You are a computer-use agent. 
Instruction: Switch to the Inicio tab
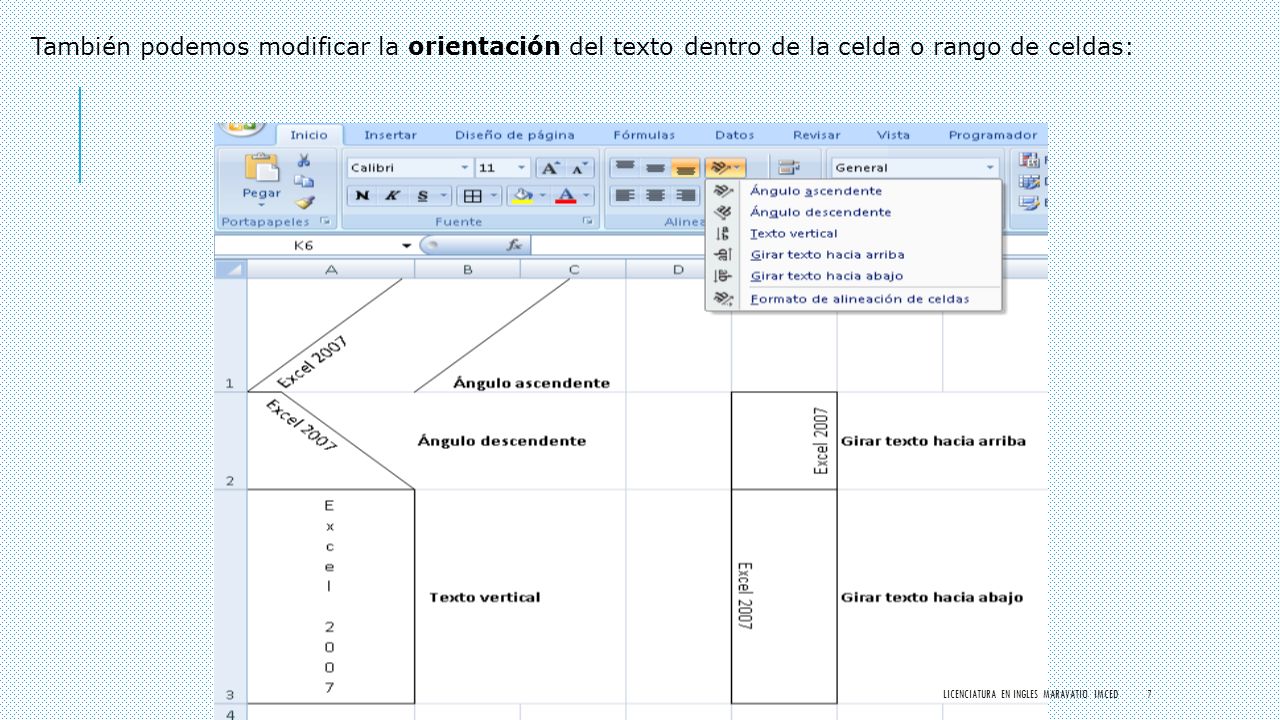point(309,135)
